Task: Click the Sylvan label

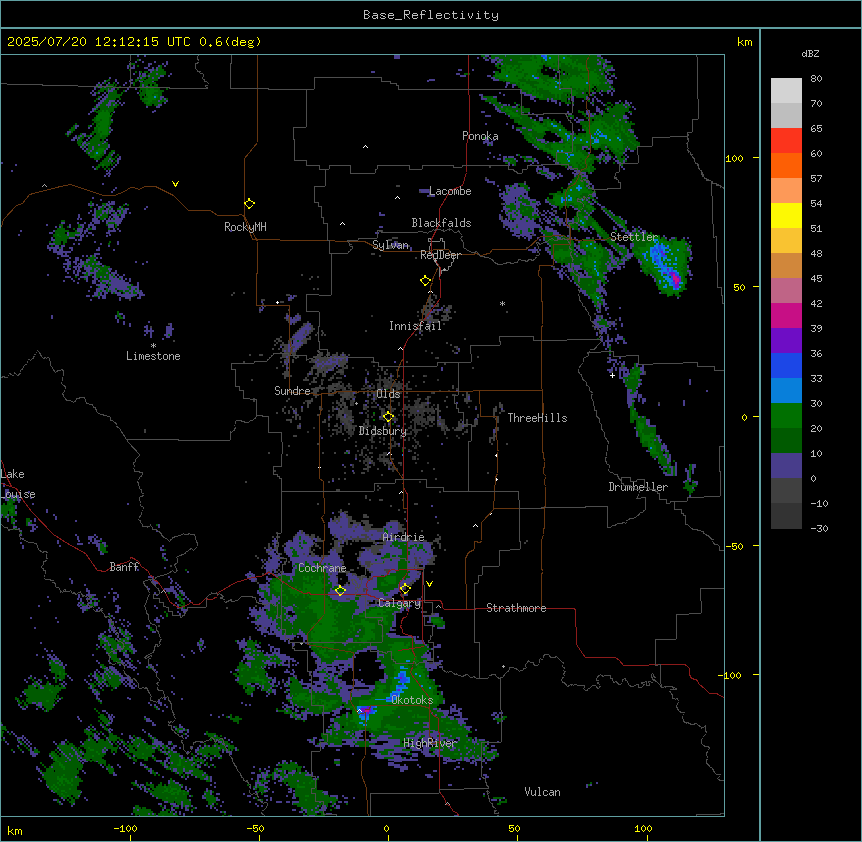Action: 390,245
